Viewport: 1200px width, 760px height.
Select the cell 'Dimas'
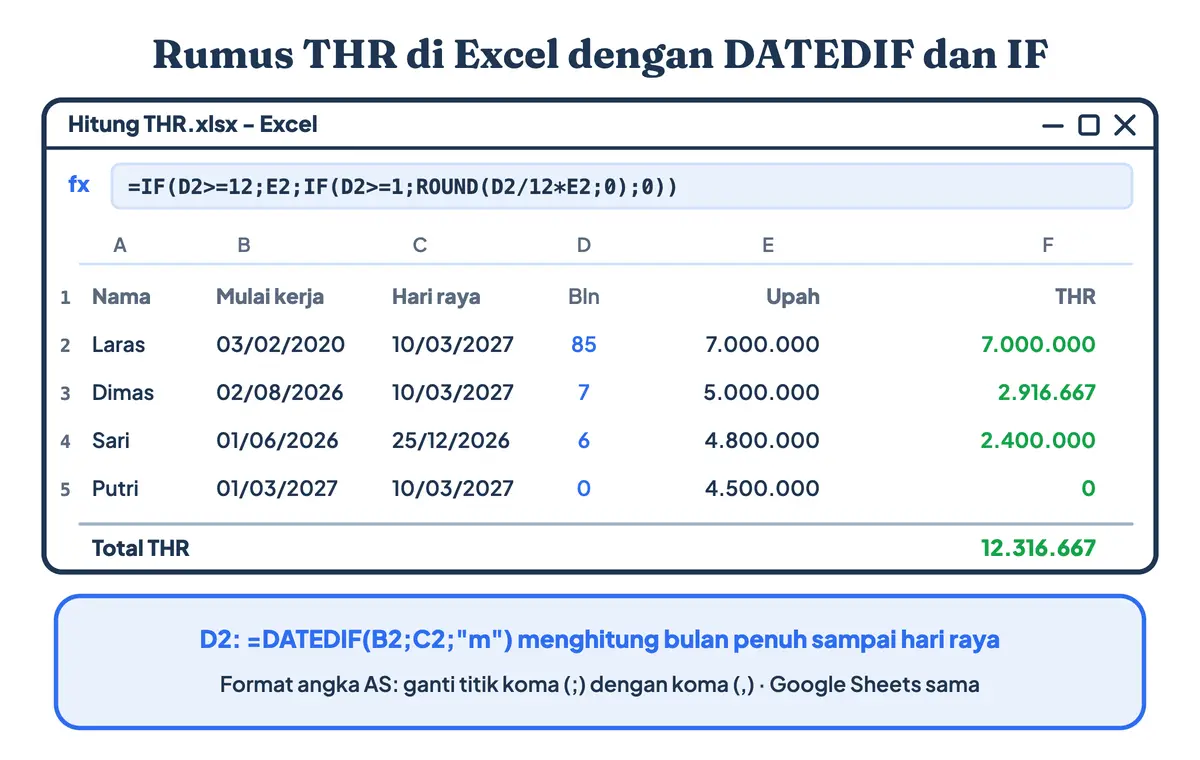(123, 393)
